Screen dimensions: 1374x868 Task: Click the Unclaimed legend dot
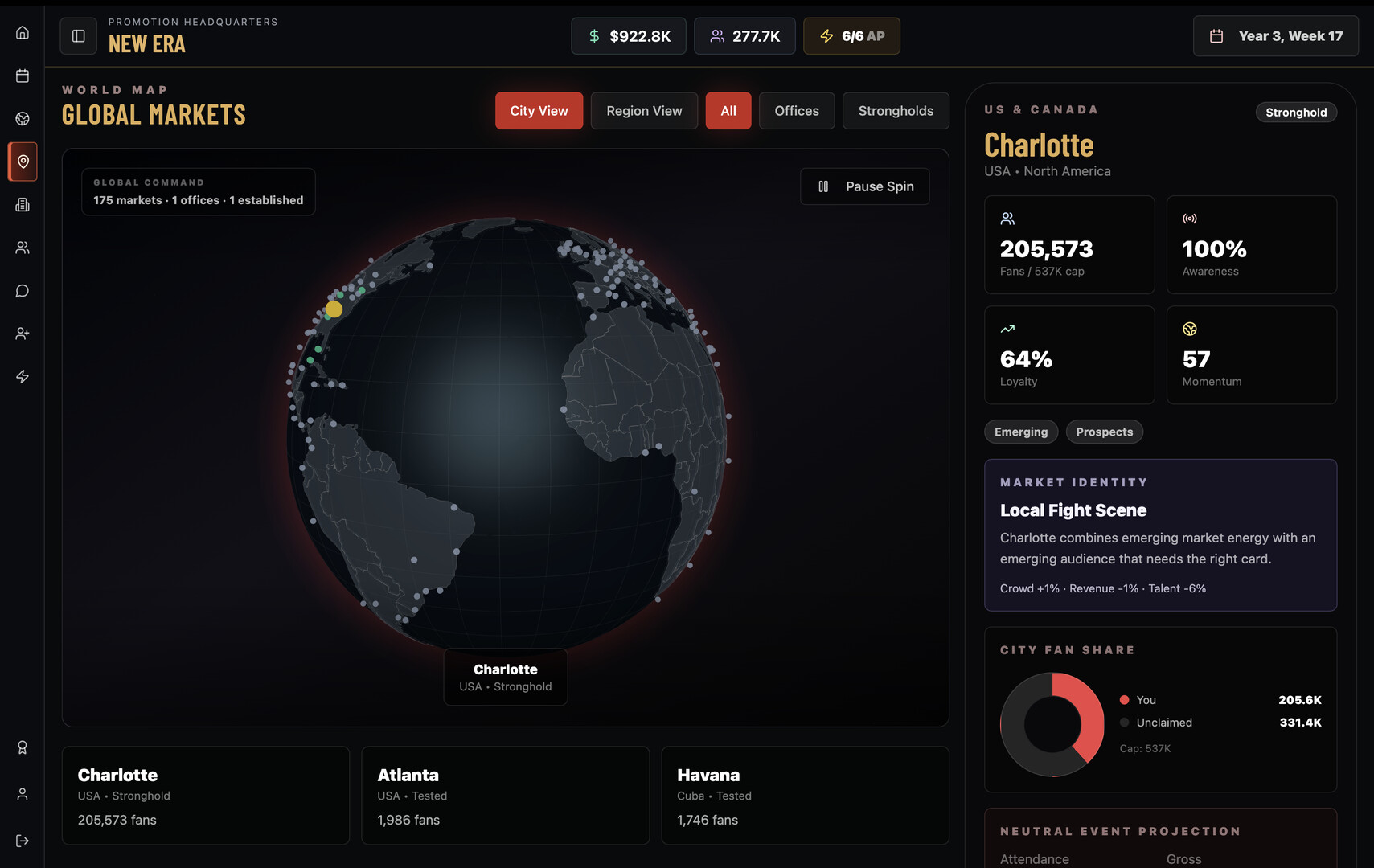pyautogui.click(x=1125, y=723)
